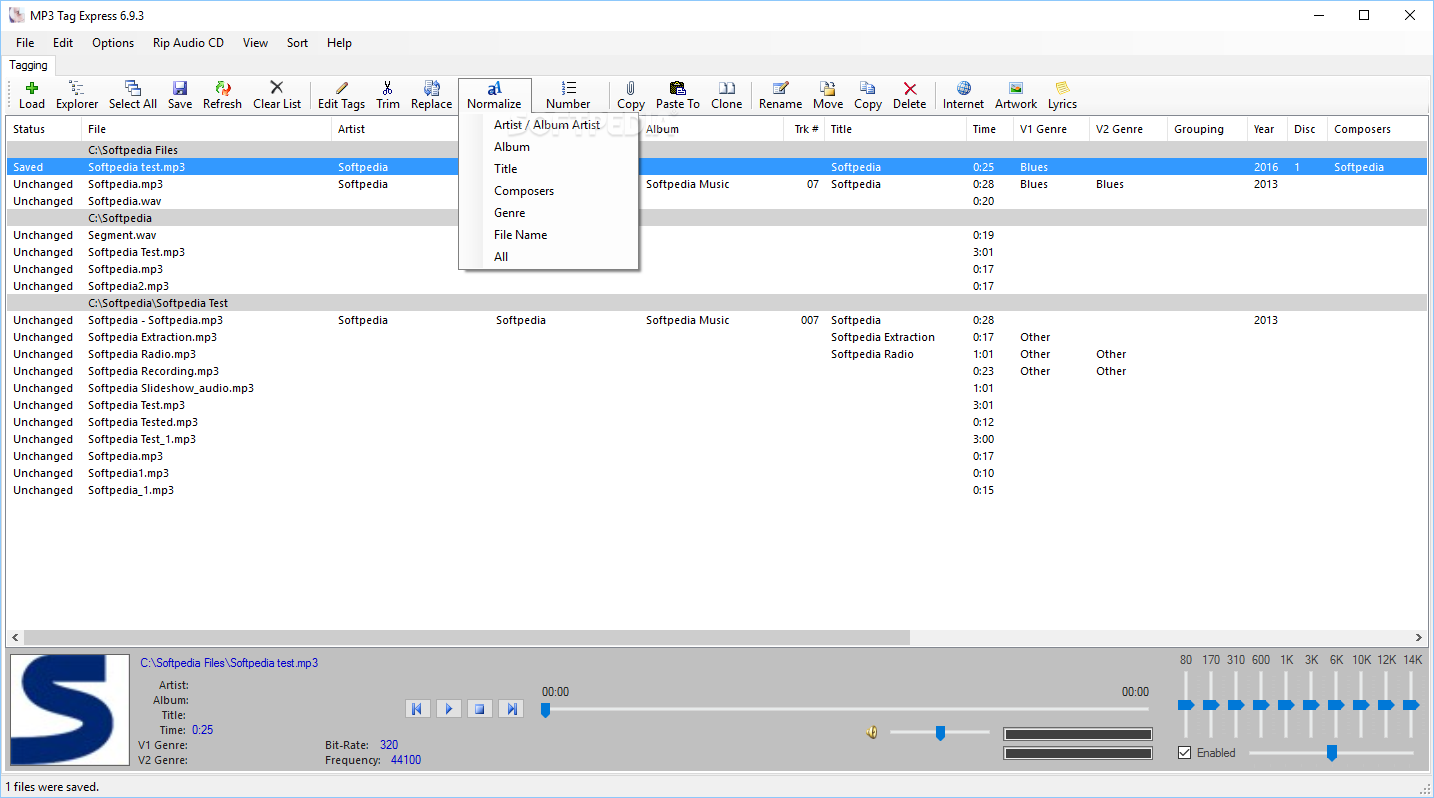1434x798 pixels.
Task: Choose All in the Normalize dropdown
Action: click(548, 257)
